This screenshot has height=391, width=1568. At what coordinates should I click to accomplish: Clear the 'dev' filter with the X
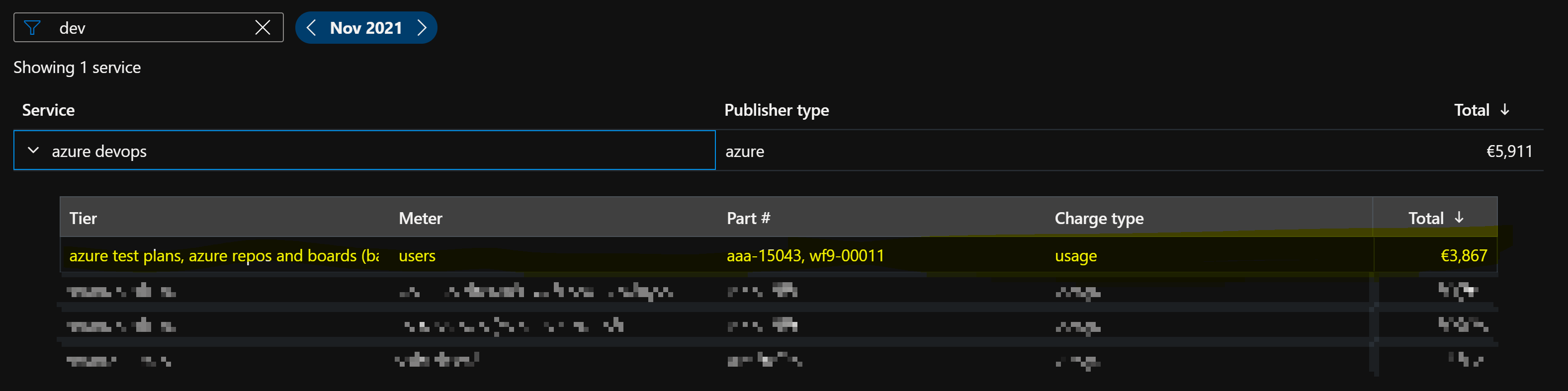click(262, 28)
